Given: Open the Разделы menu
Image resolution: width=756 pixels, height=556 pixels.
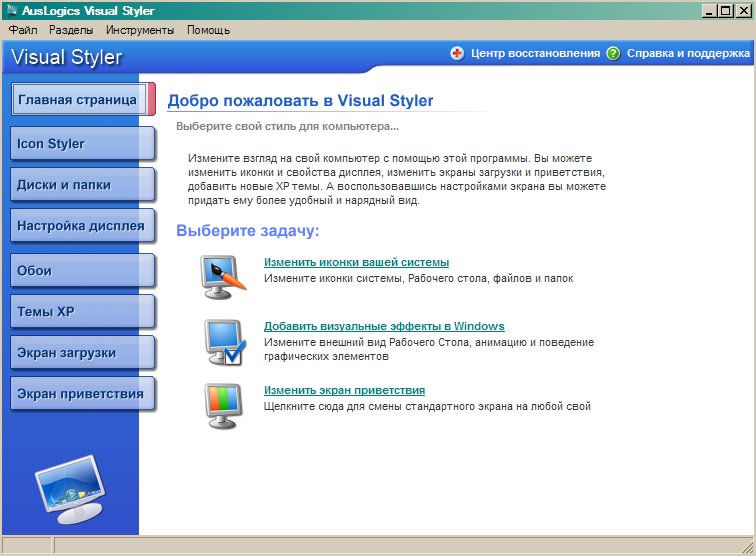Looking at the screenshot, I should (71, 30).
